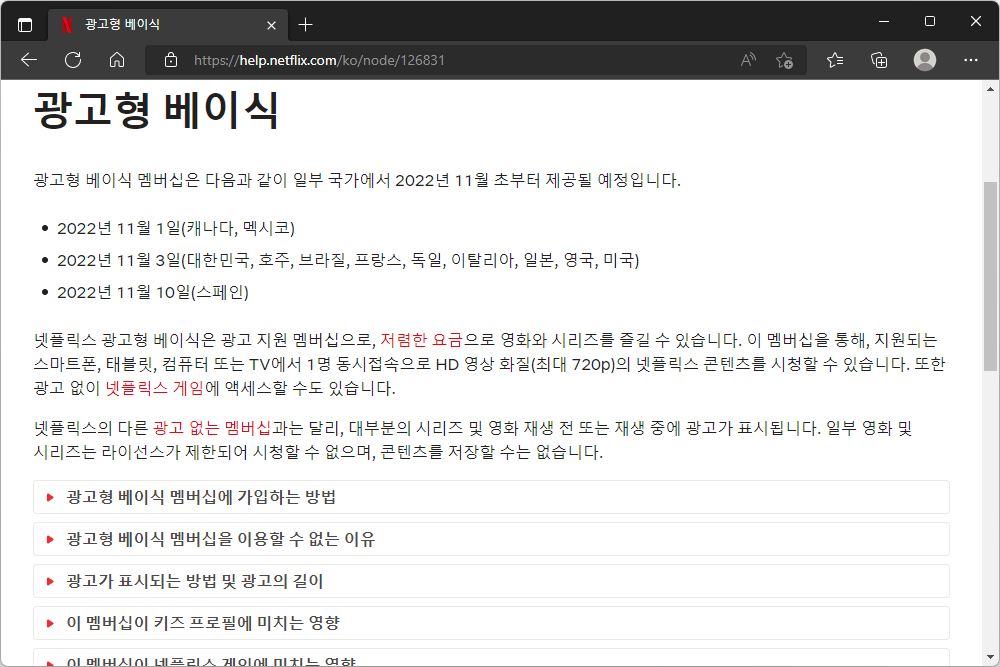Go to the browser home page

tap(117, 60)
